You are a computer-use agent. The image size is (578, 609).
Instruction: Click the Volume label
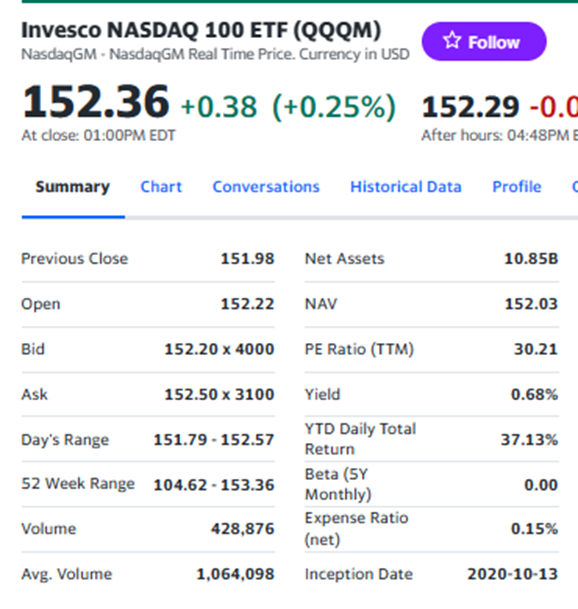tap(49, 529)
